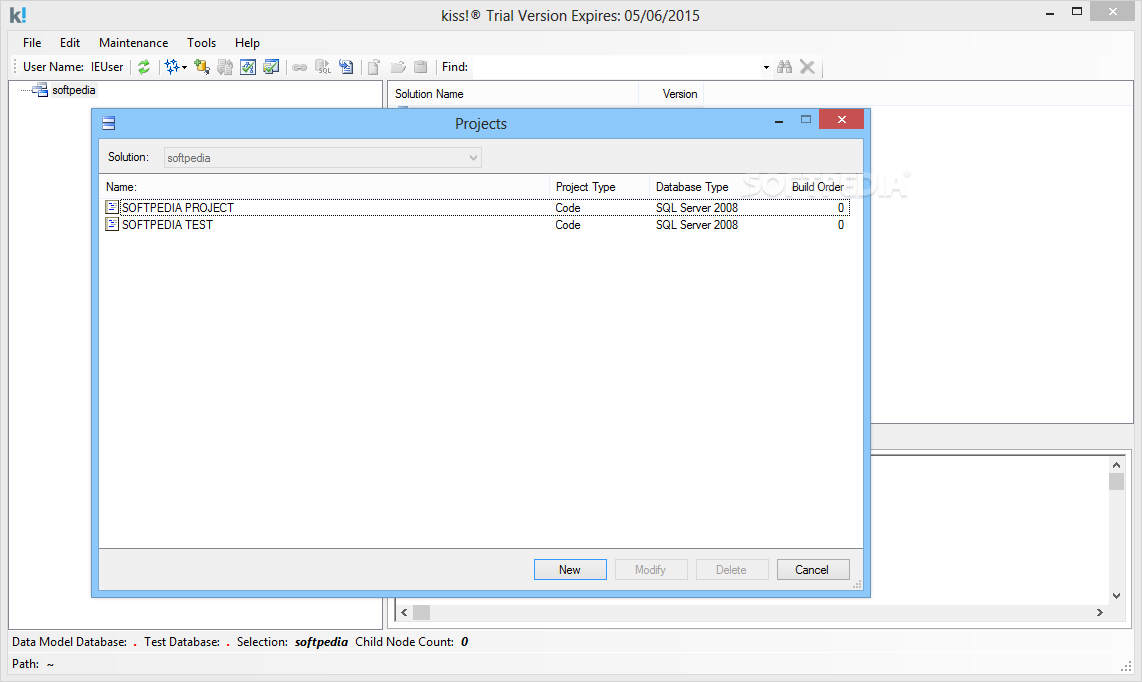The width and height of the screenshot is (1142, 682).
Task: Click the gray database transfer toolbar icon
Action: pos(225,67)
